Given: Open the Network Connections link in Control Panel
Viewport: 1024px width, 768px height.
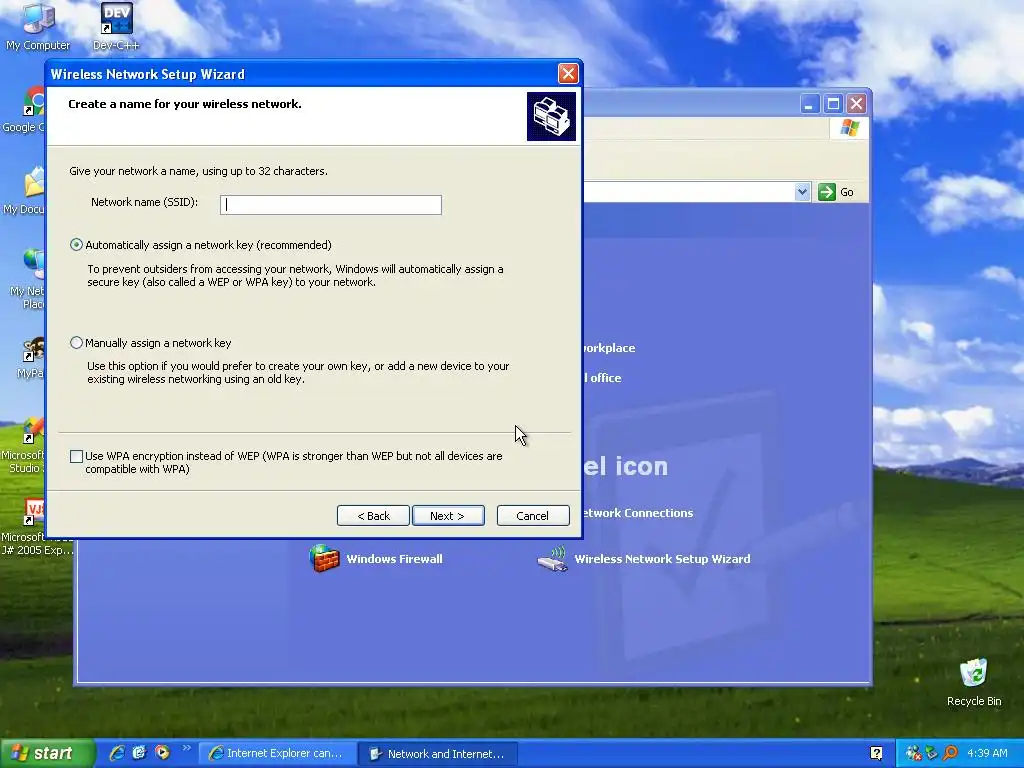Looking at the screenshot, I should [x=637, y=513].
